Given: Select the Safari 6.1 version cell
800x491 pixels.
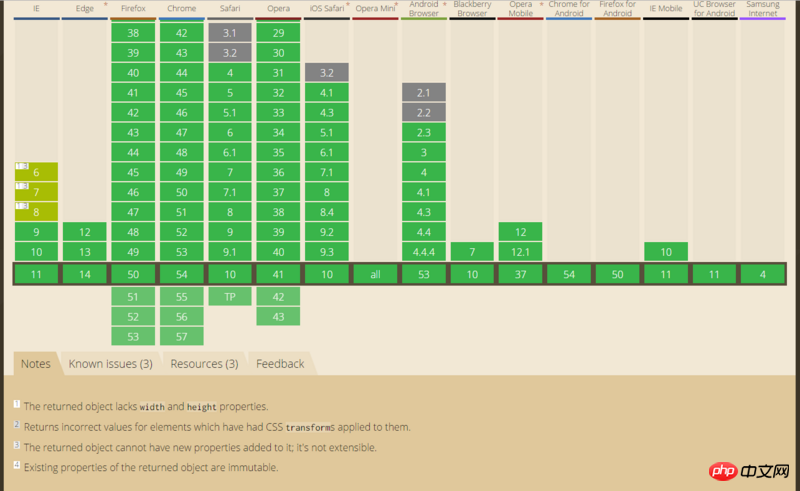Looking at the screenshot, I should point(230,152).
